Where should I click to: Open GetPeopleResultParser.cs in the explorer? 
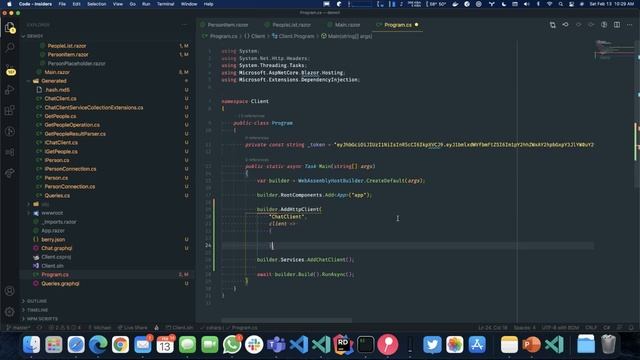(75, 134)
